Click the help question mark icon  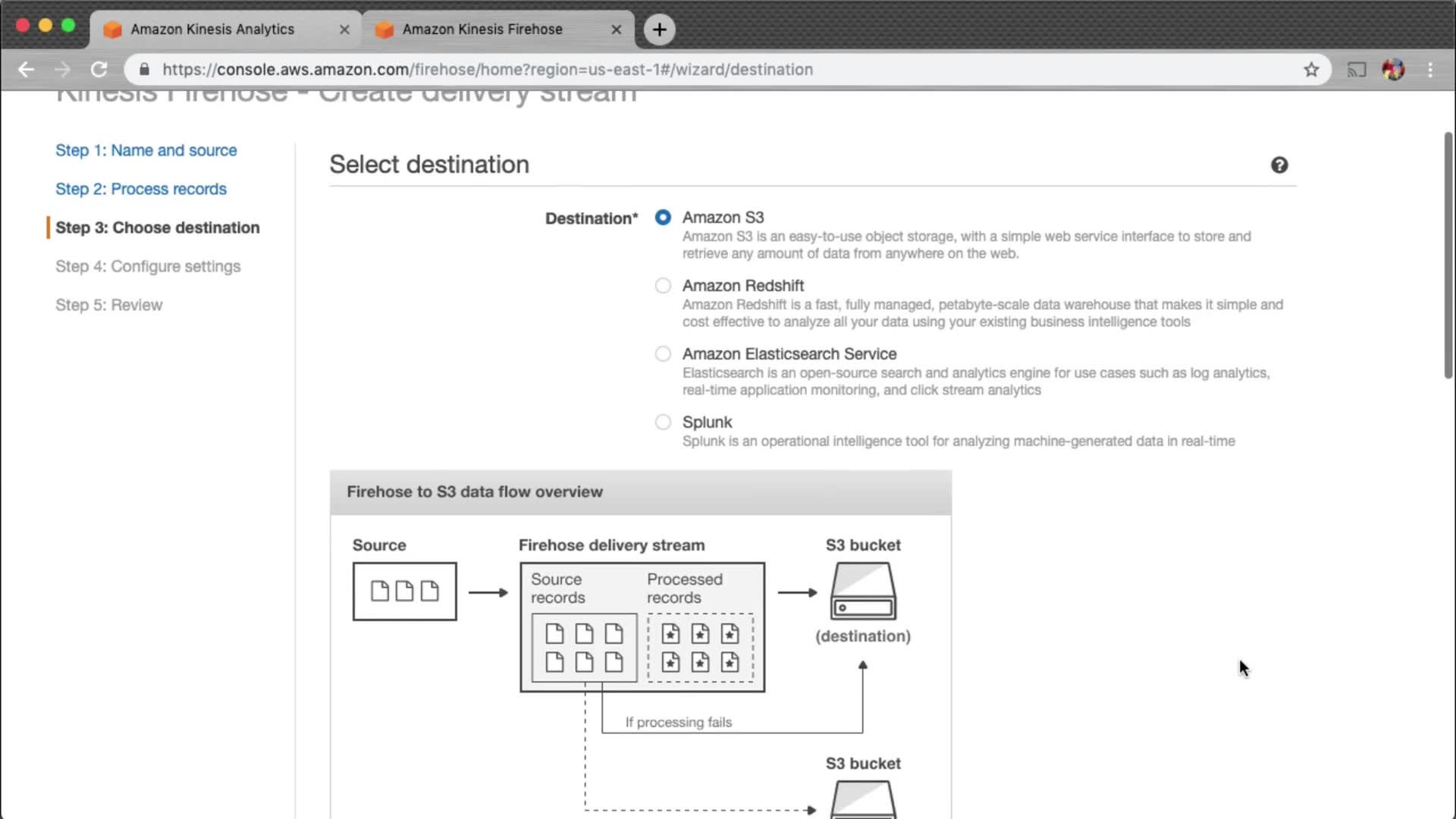1279,165
